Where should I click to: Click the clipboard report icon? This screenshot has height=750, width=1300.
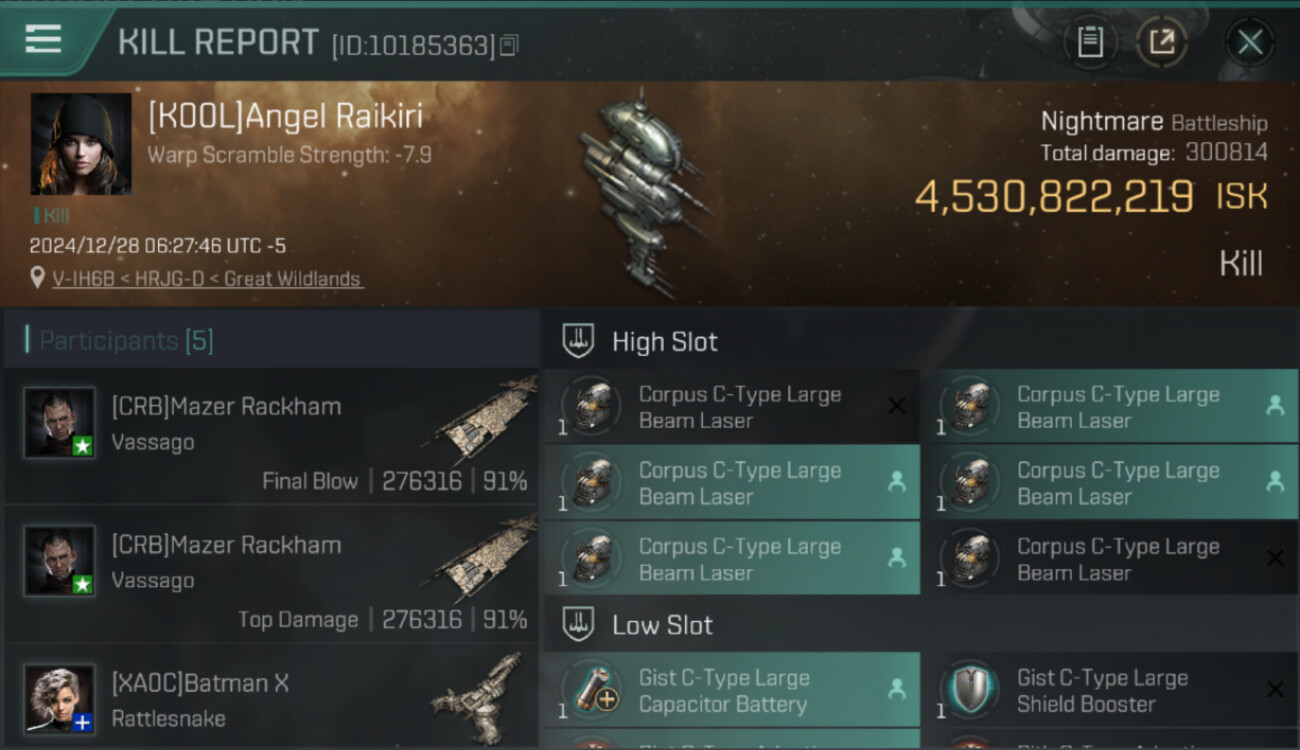click(x=1090, y=42)
